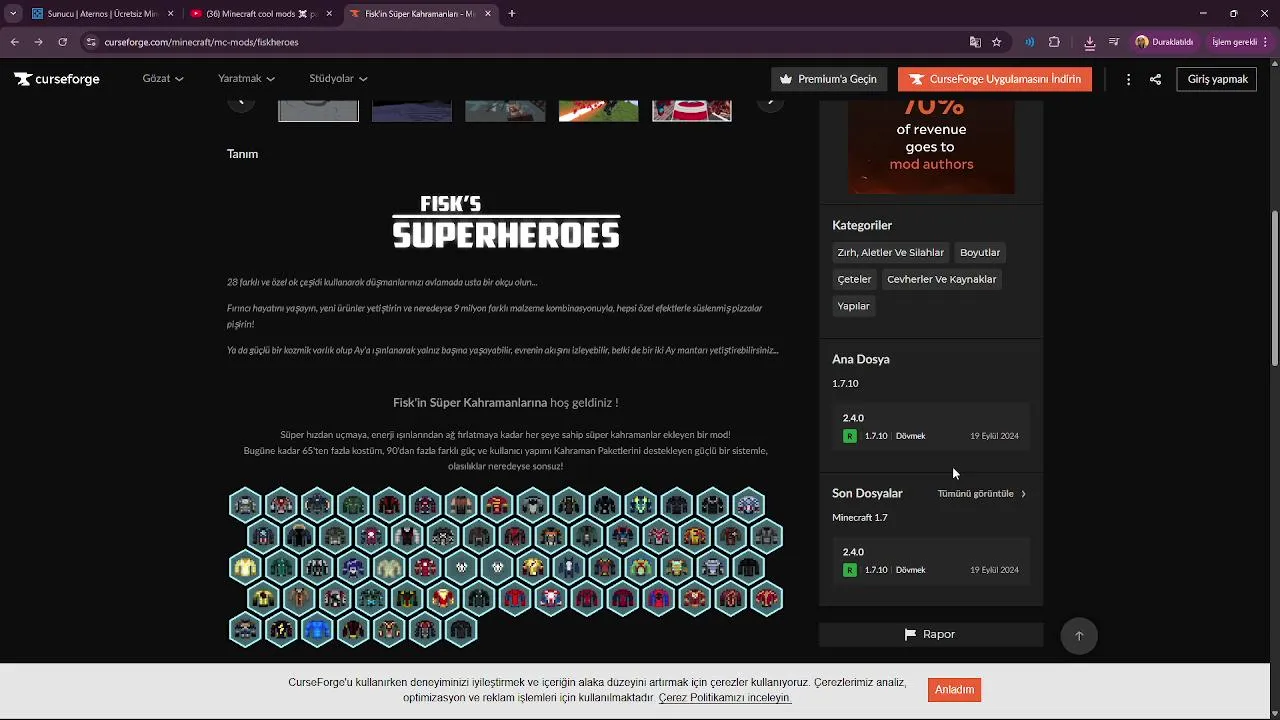Open media control icon in toolbar
This screenshot has height=720, width=1280.
point(1114,42)
